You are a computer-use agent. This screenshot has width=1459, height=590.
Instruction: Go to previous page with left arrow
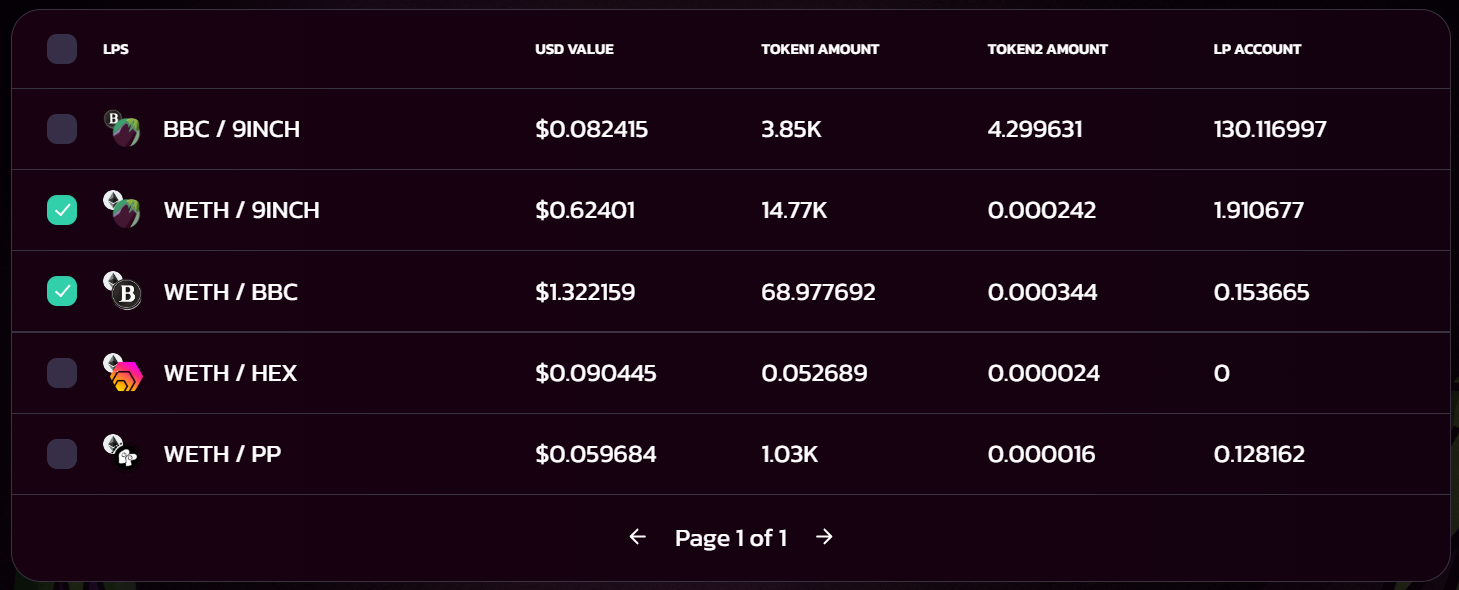[637, 538]
